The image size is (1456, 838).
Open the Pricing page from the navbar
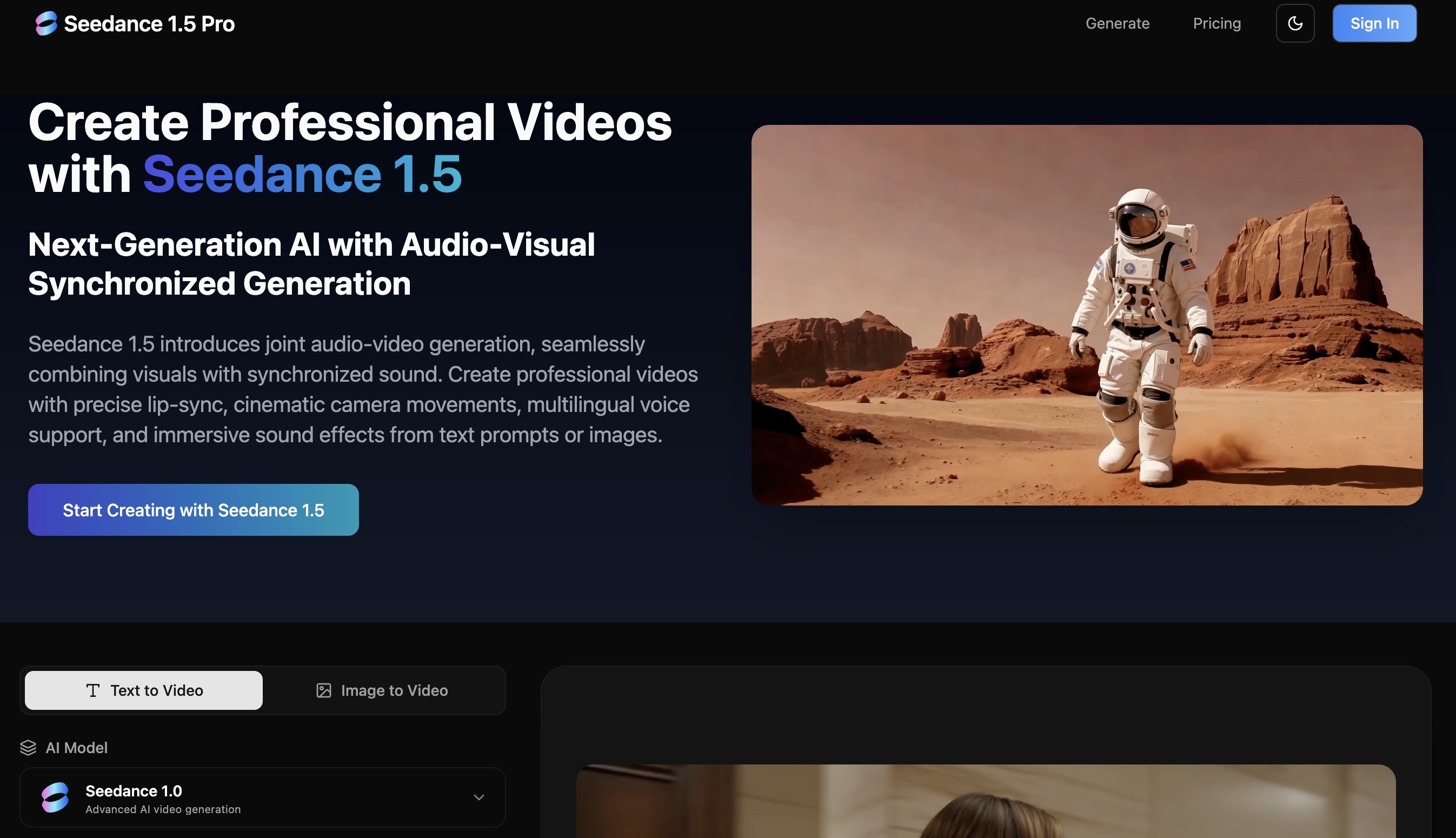click(x=1216, y=23)
